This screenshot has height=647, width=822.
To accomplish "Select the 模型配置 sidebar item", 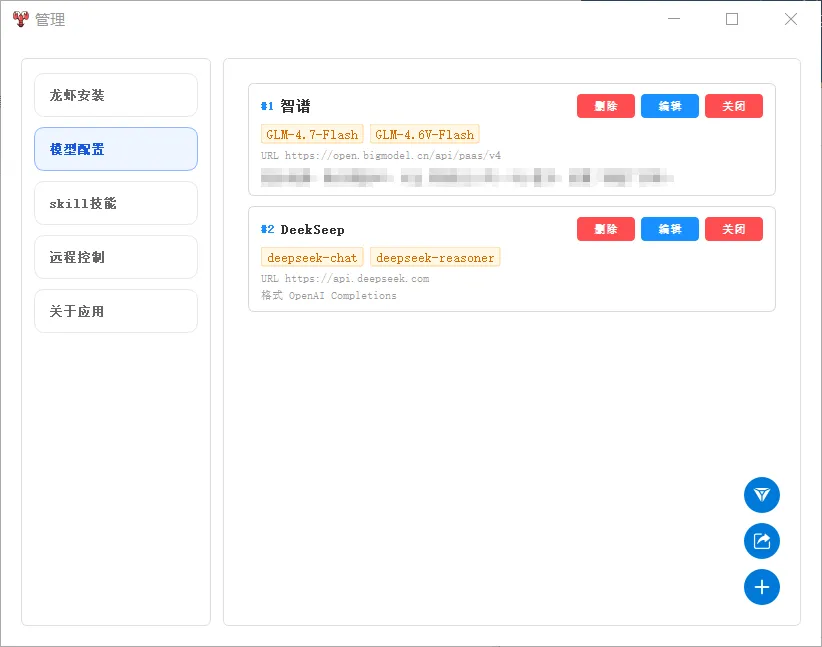I will (x=116, y=149).
